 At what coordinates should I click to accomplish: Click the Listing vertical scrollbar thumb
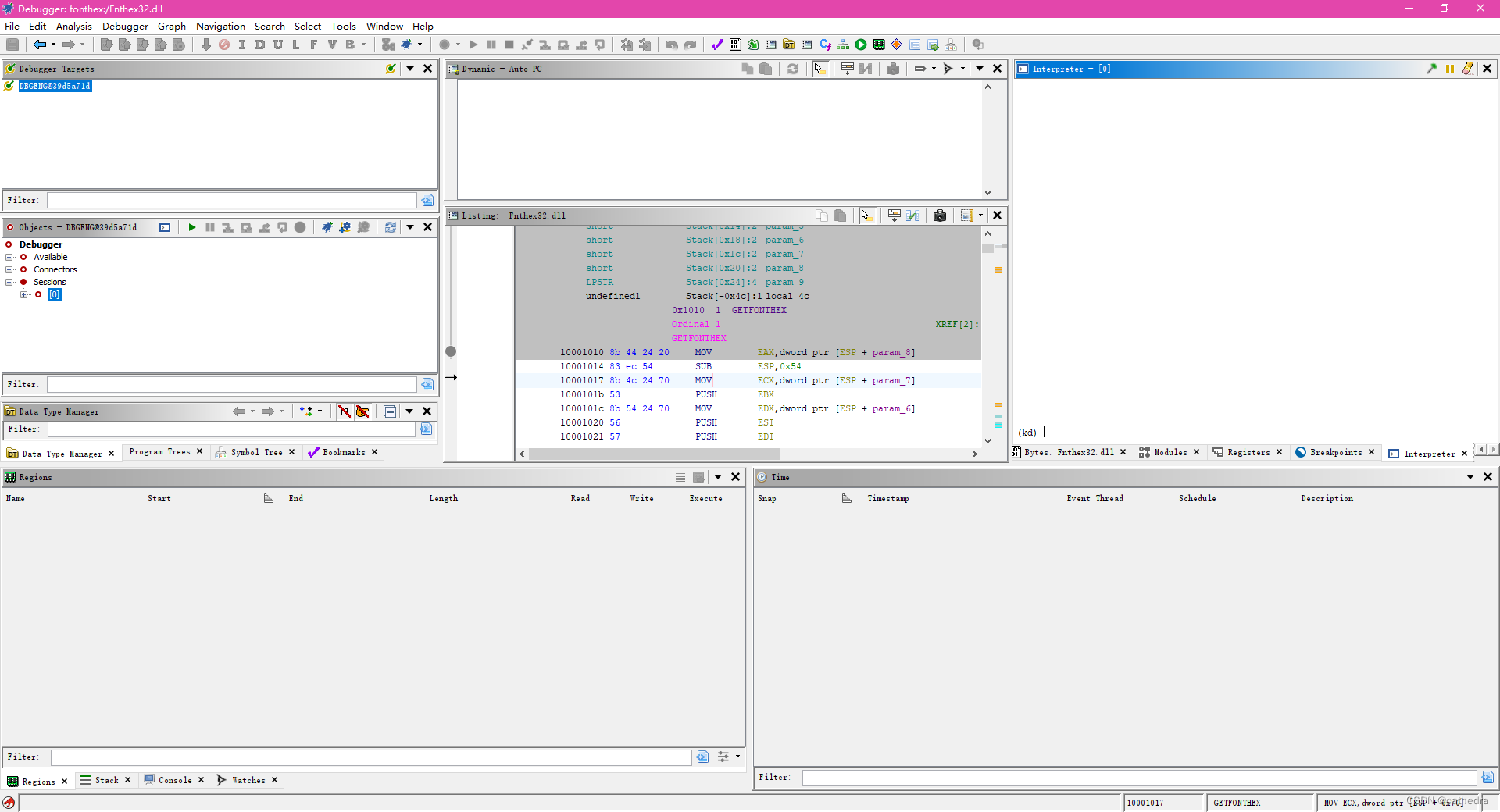click(x=987, y=248)
